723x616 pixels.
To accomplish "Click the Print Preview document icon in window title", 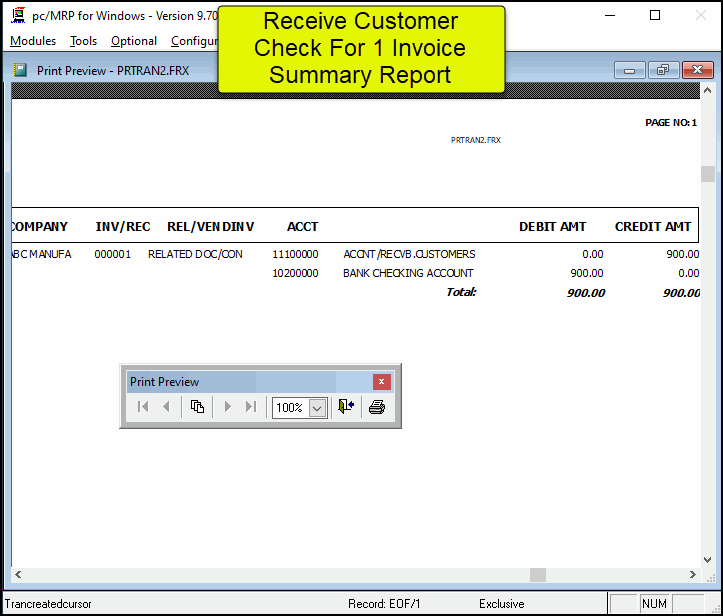I will pos(21,70).
